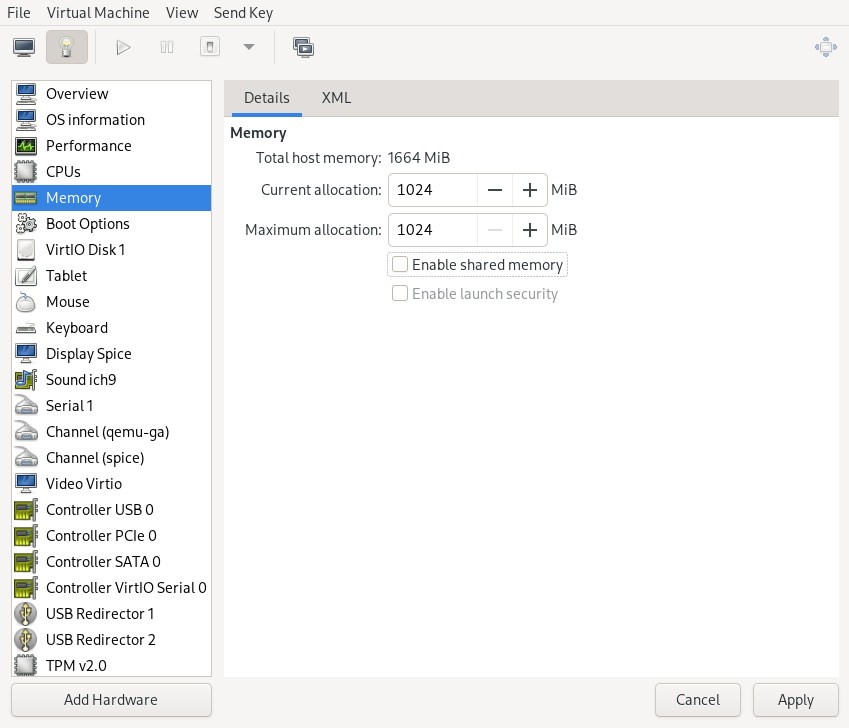The image size is (849, 728).
Task: Open the graphical console view
Action: tap(23, 46)
